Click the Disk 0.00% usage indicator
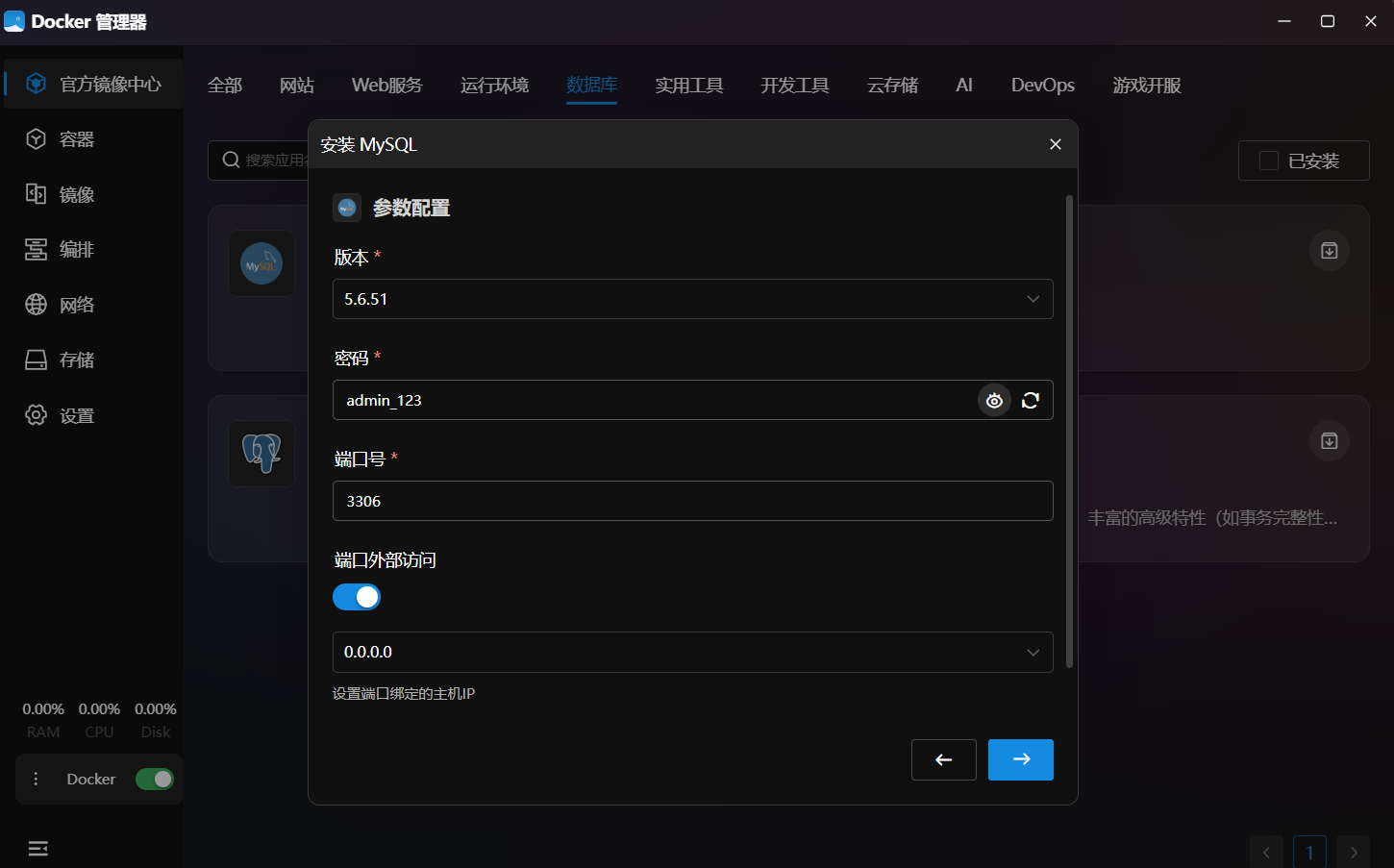The width and height of the screenshot is (1394, 868). (156, 720)
